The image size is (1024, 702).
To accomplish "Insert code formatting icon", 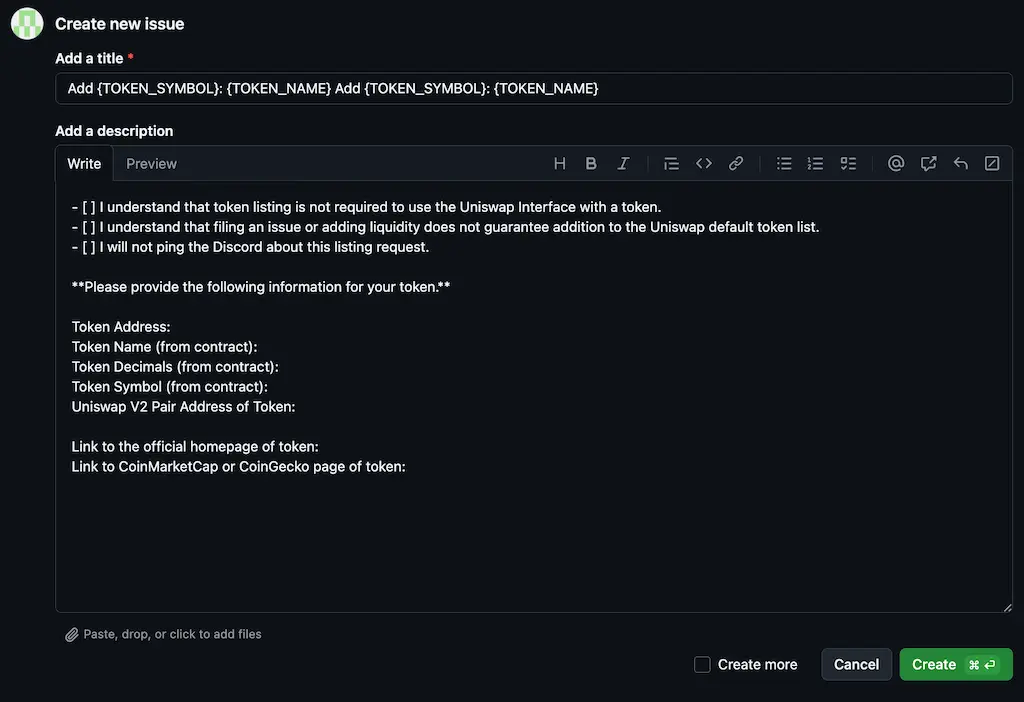I will pos(703,163).
